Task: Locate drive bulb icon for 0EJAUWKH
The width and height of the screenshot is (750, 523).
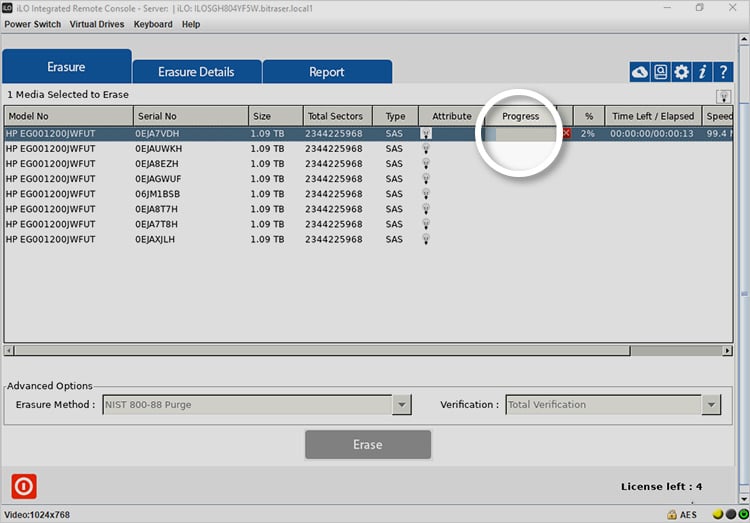Action: pos(426,149)
